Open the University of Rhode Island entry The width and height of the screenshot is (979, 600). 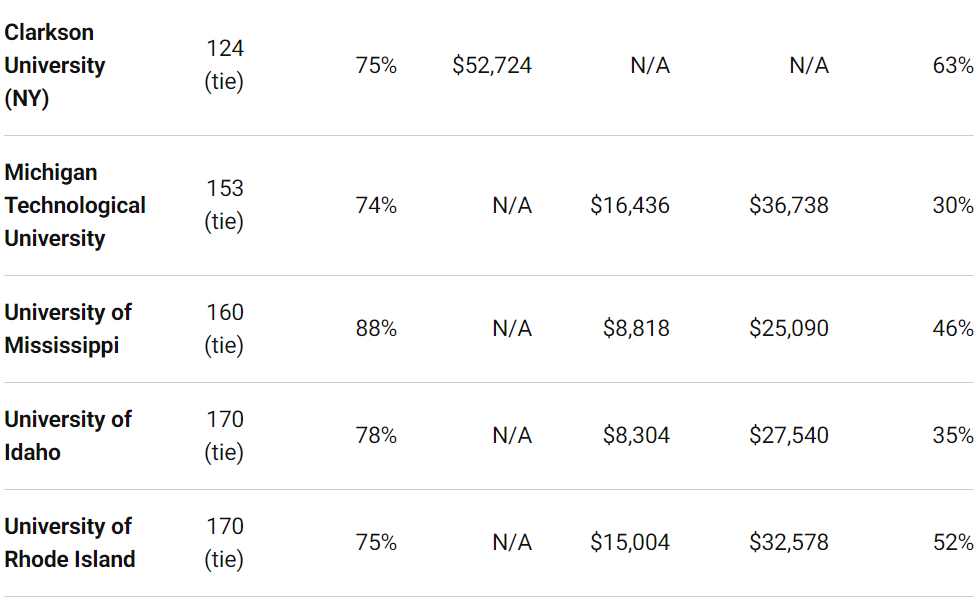tap(70, 543)
